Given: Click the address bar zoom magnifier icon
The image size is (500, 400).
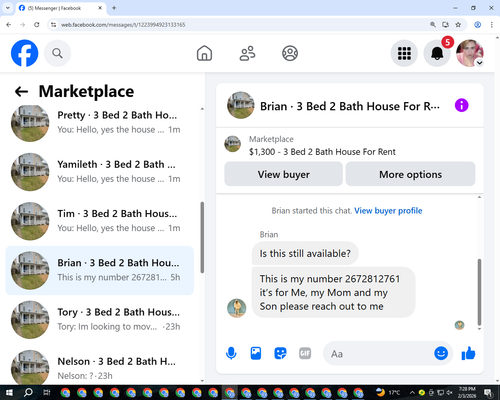Looking at the screenshot, I should pyautogui.click(x=433, y=25).
